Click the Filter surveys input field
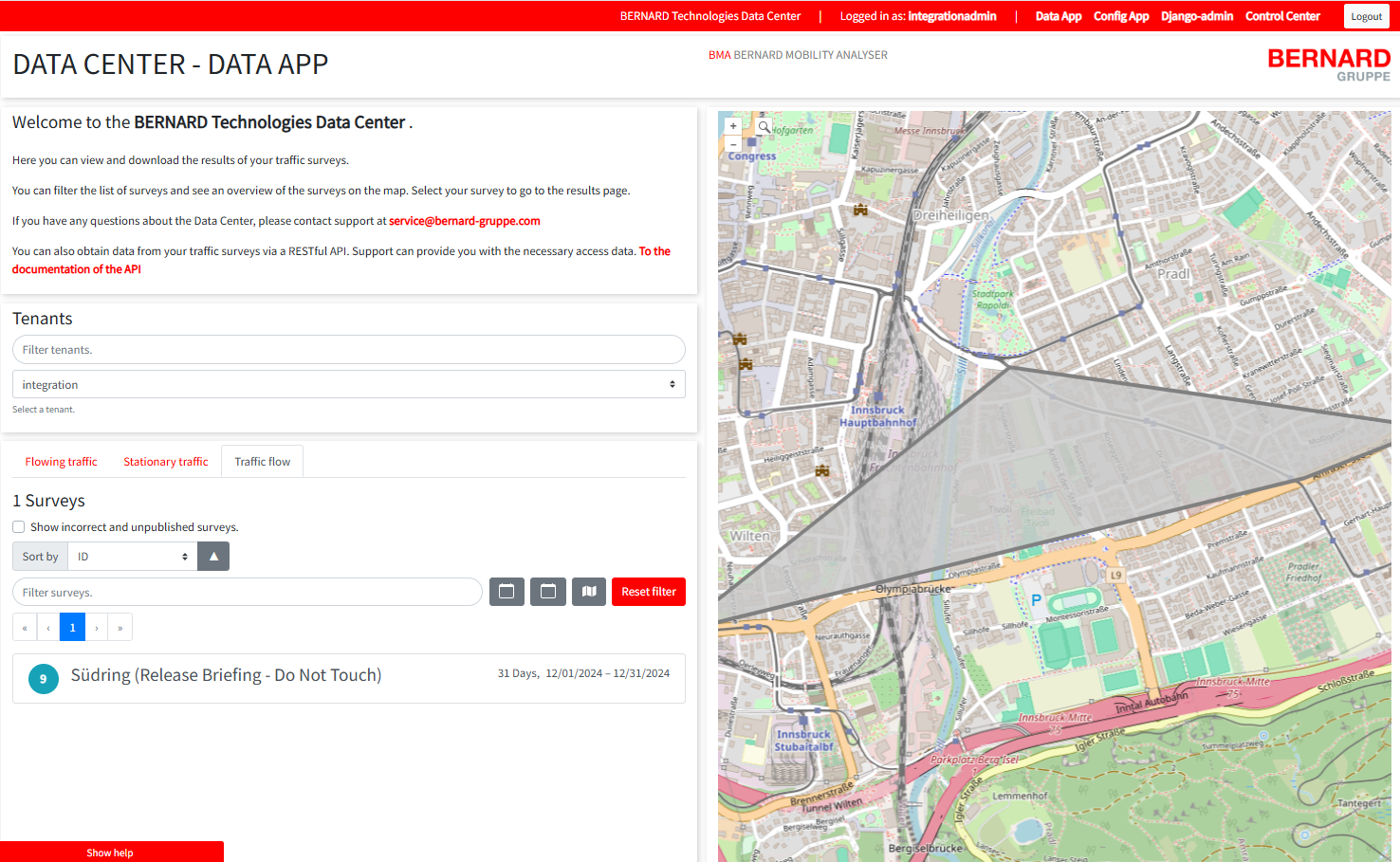Image resolution: width=1400 pixels, height=862 pixels. coord(248,592)
